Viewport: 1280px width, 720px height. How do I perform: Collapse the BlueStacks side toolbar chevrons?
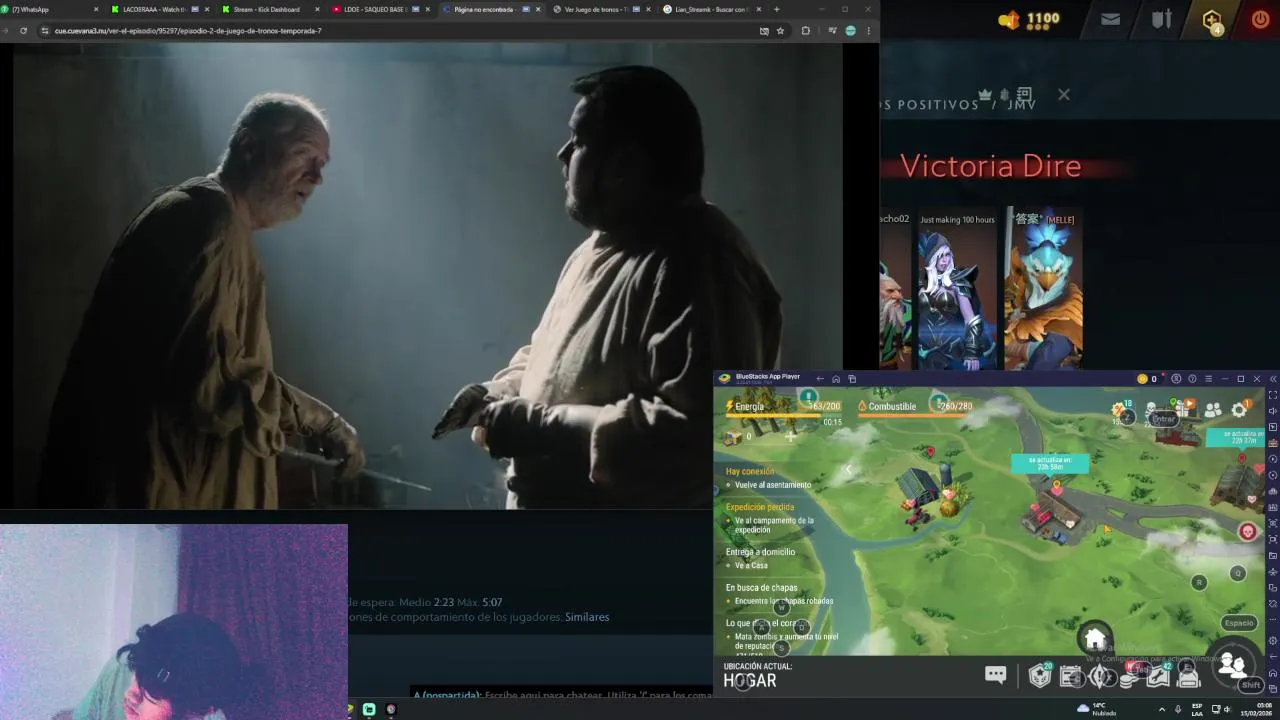pyautogui.click(x=1272, y=379)
